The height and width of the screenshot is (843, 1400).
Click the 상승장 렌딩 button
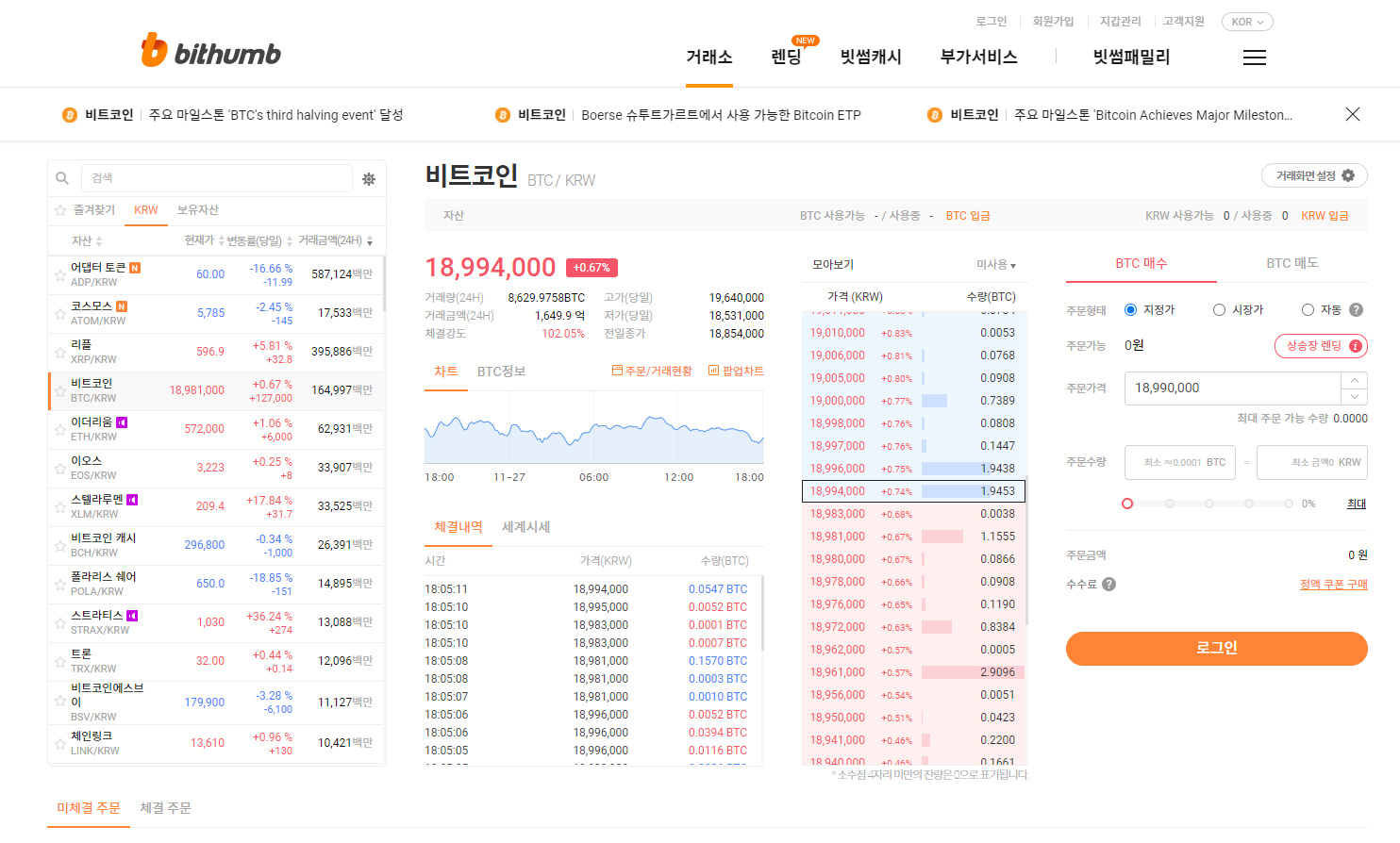[x=1321, y=346]
